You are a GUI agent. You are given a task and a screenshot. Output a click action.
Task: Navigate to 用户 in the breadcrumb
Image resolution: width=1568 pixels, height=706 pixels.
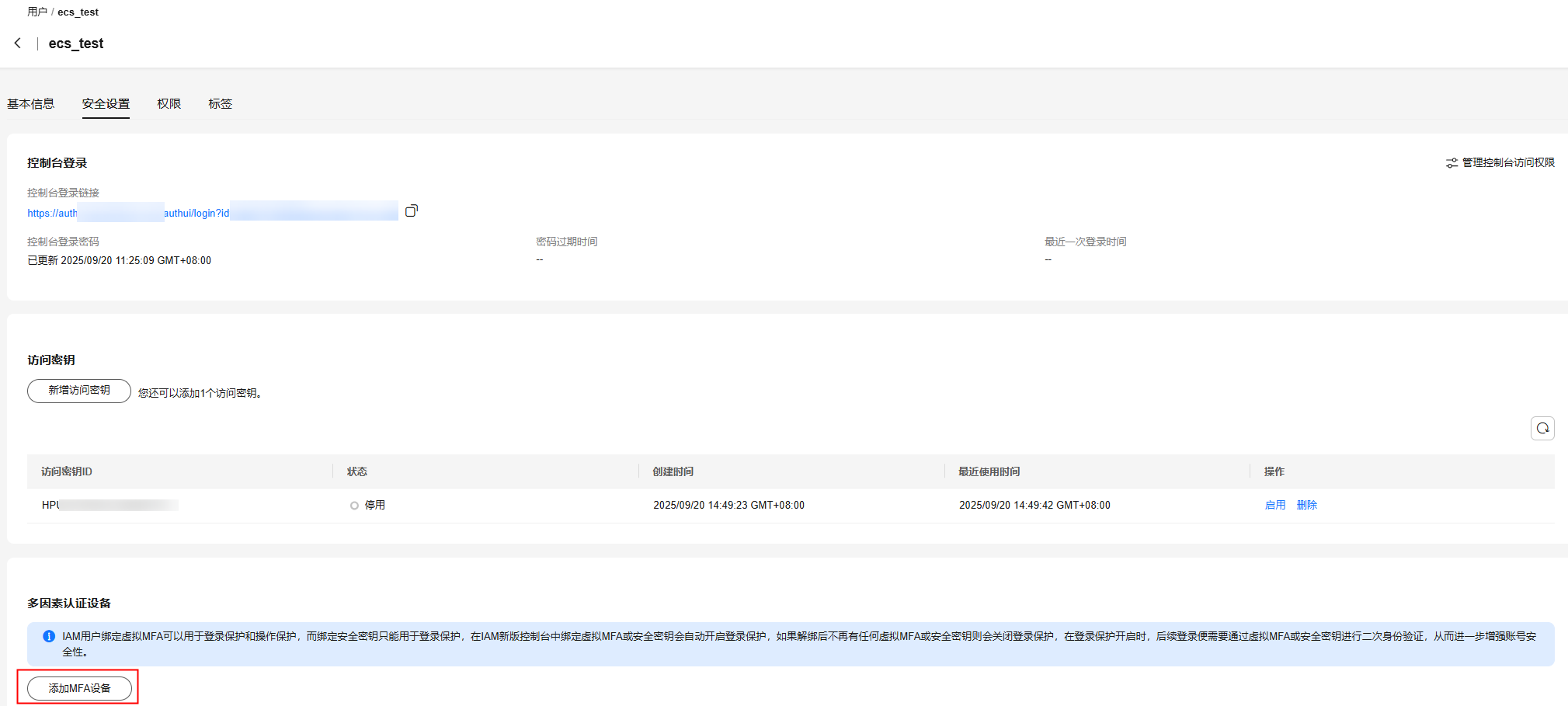(x=37, y=12)
